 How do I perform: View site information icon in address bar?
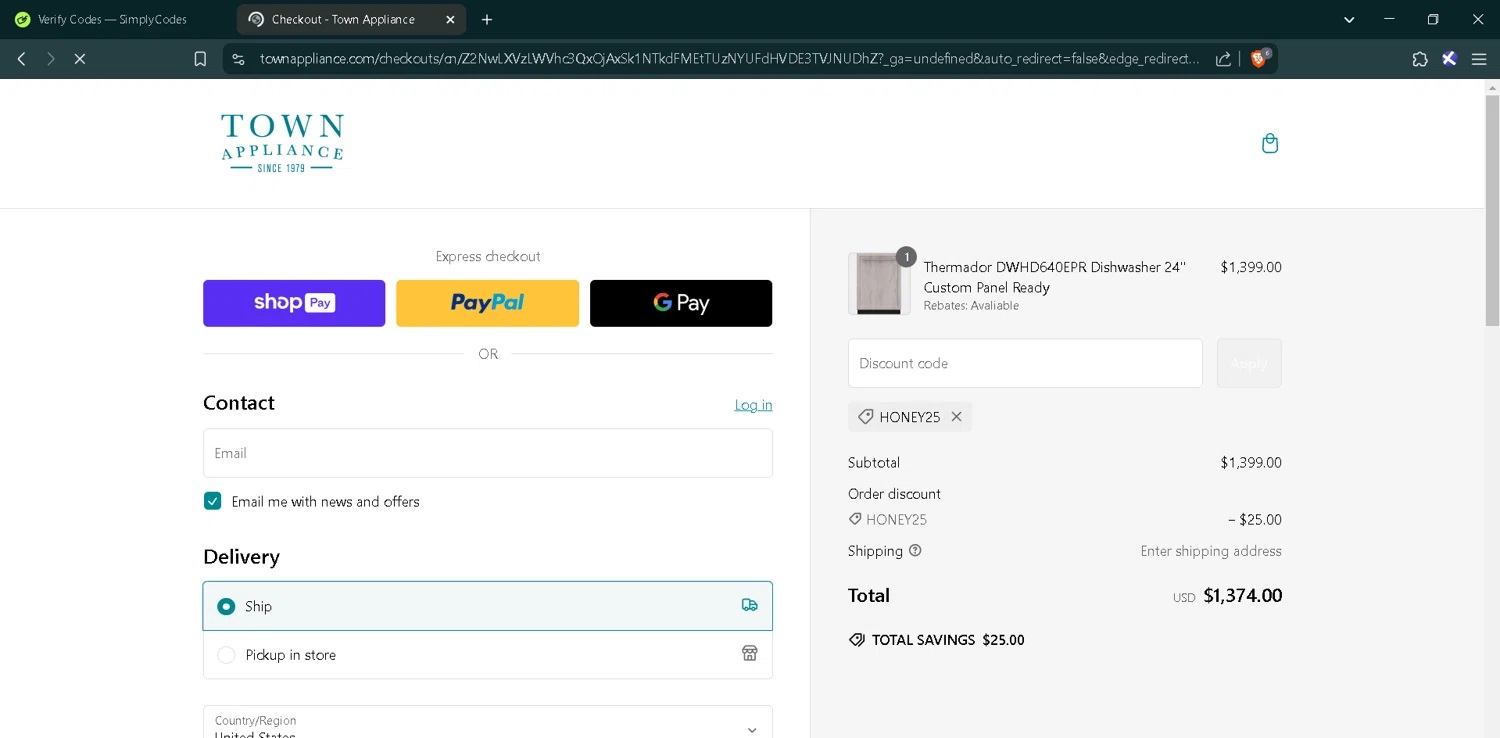pos(238,59)
